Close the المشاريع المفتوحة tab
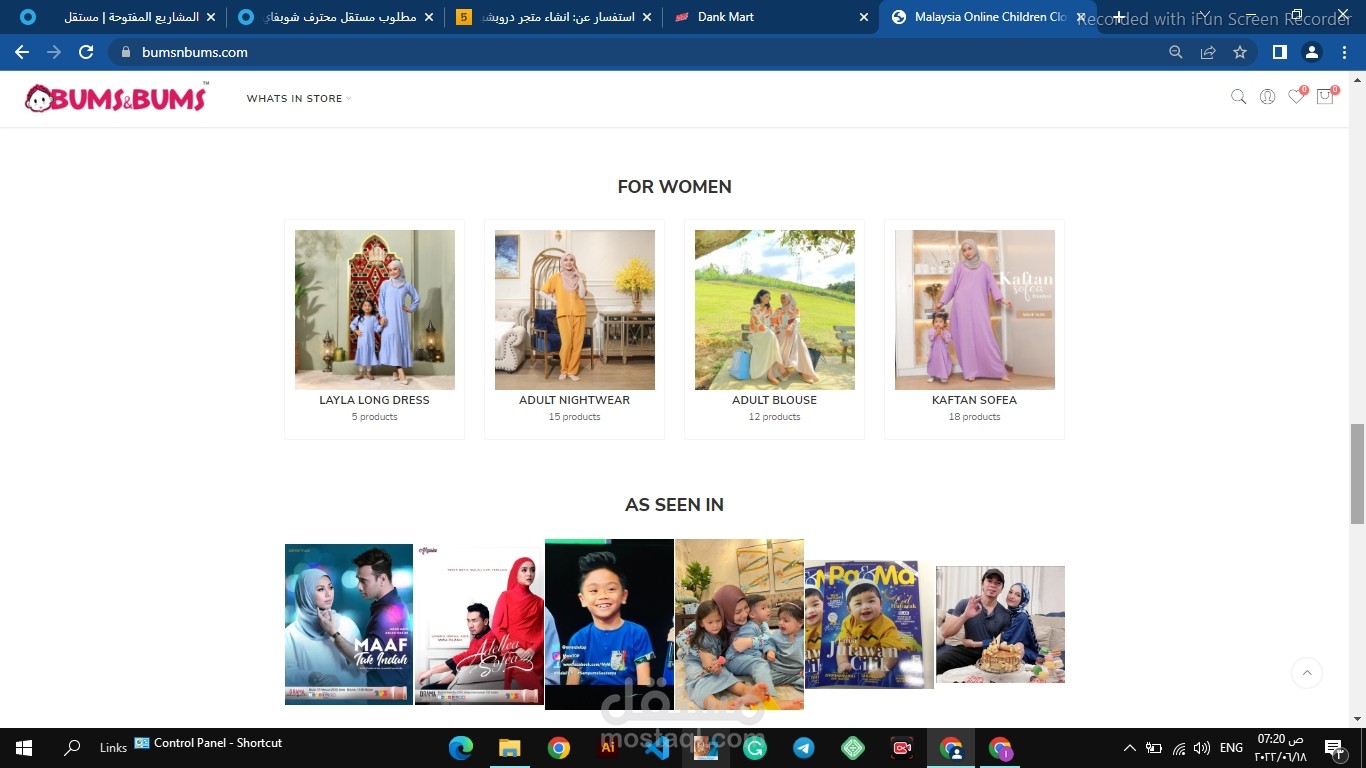 211,17
